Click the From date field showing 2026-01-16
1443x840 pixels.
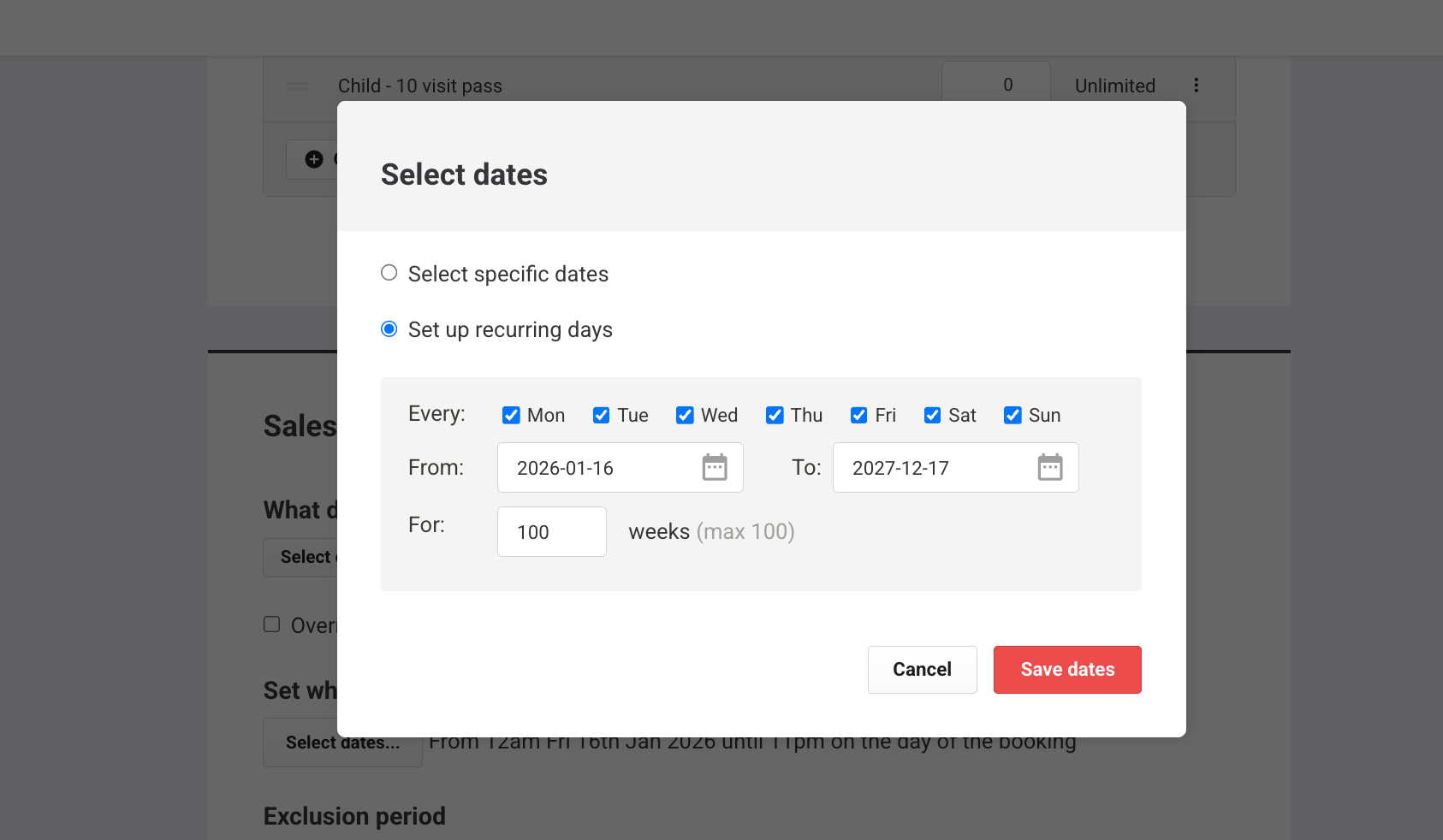click(x=599, y=468)
